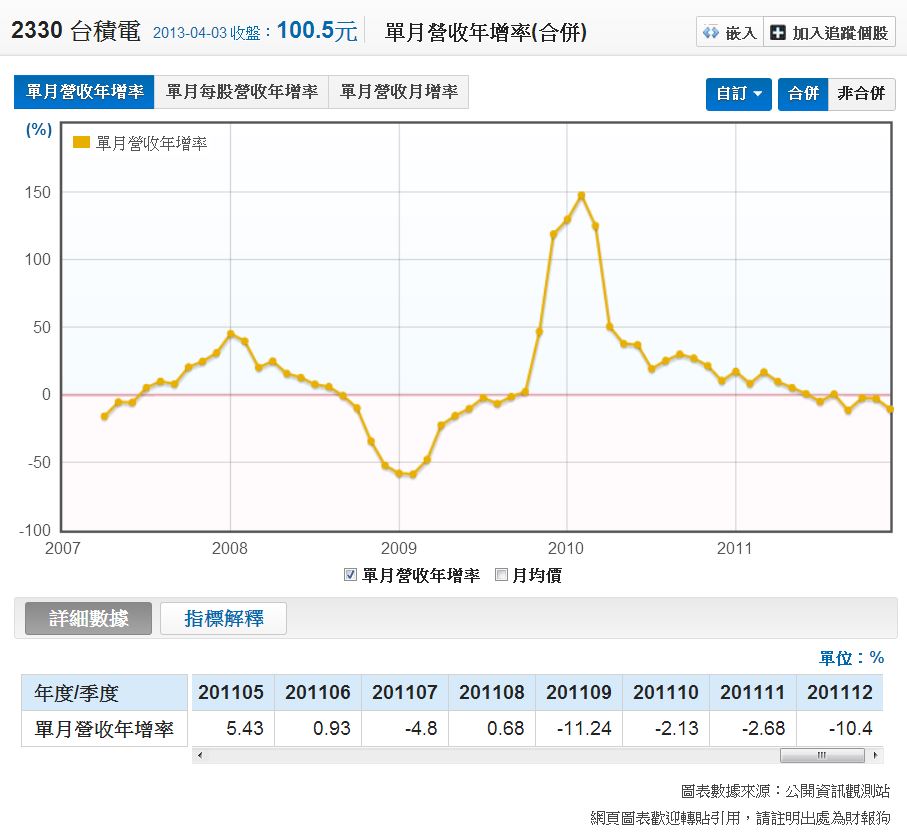The width and height of the screenshot is (907, 837).
Task: Click the 201105 column header
Action: [231, 692]
